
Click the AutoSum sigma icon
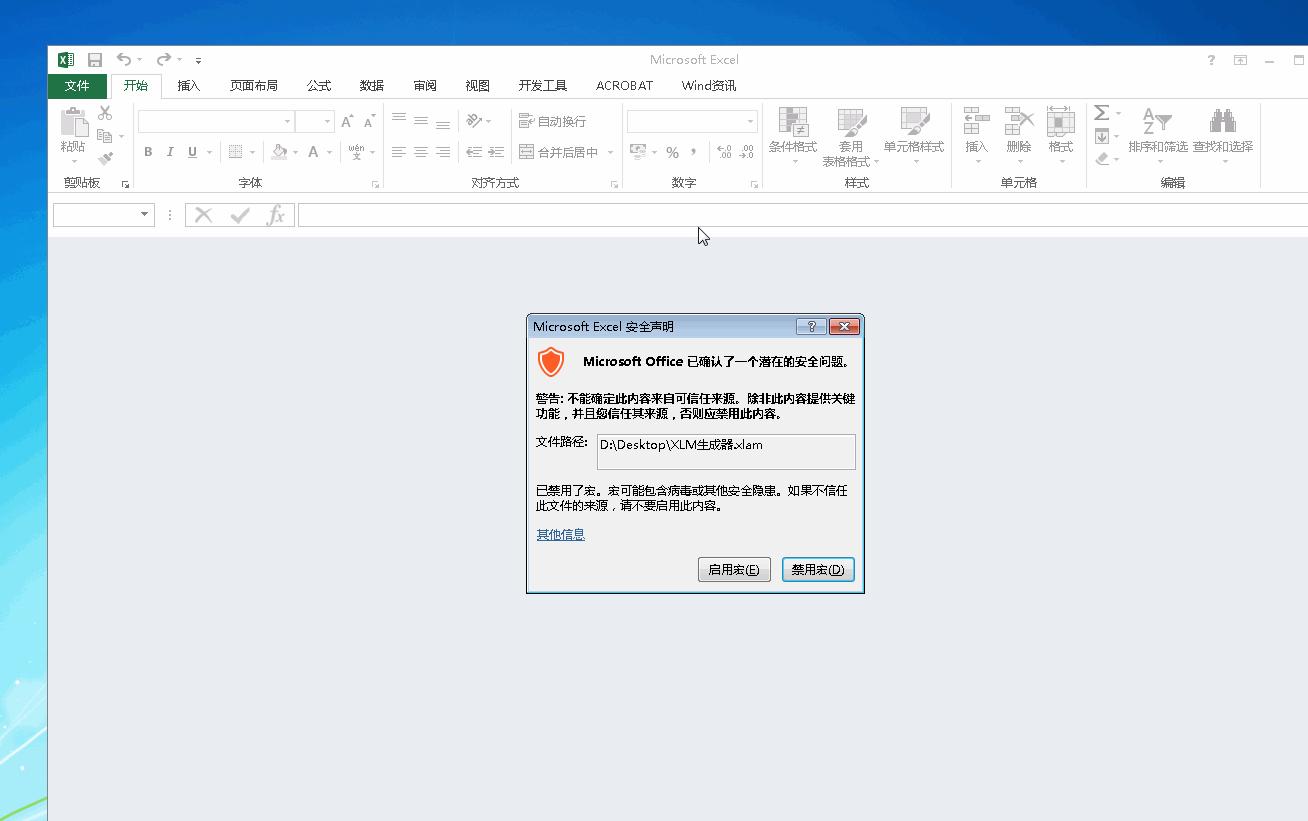click(1102, 113)
